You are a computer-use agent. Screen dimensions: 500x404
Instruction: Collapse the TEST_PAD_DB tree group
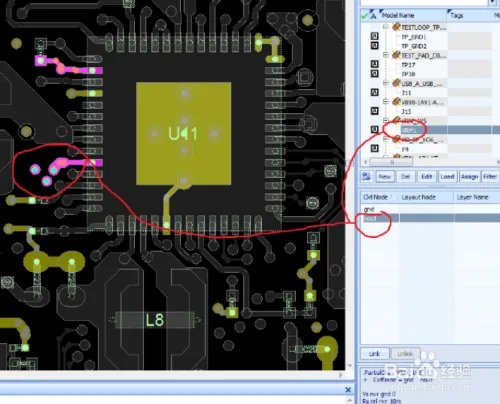[386, 55]
